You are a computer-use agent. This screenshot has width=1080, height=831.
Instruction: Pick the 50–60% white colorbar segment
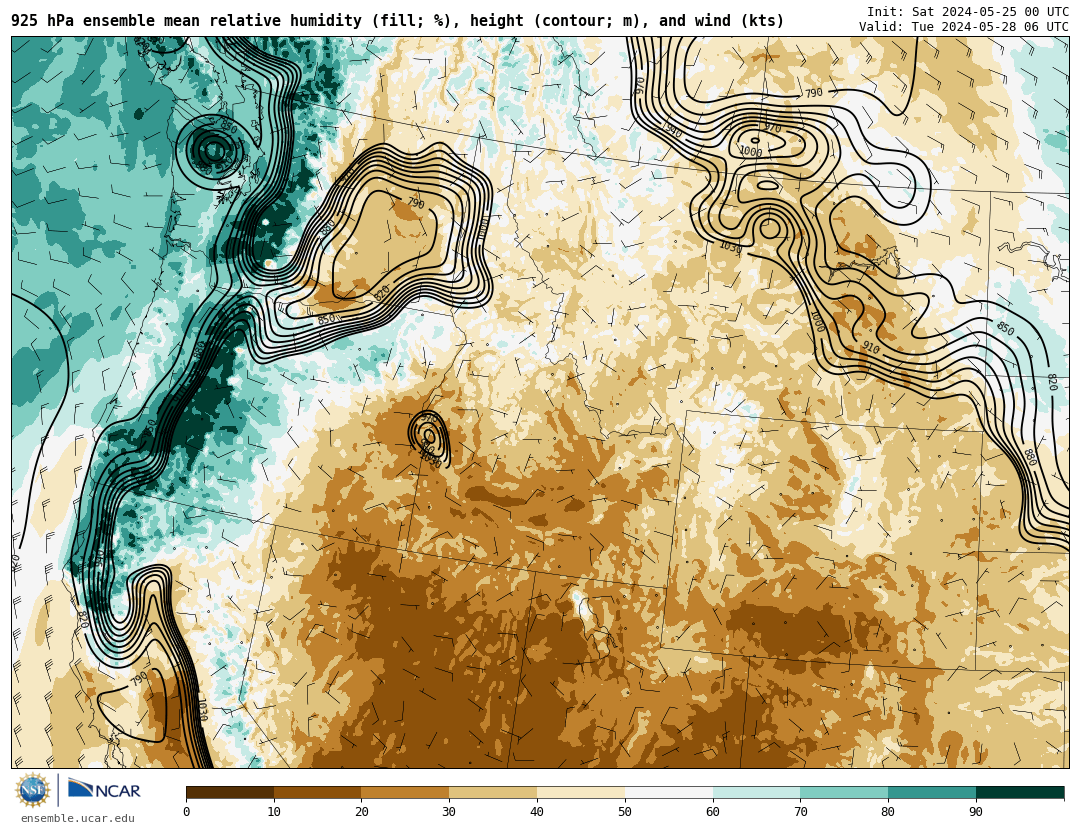tap(669, 792)
